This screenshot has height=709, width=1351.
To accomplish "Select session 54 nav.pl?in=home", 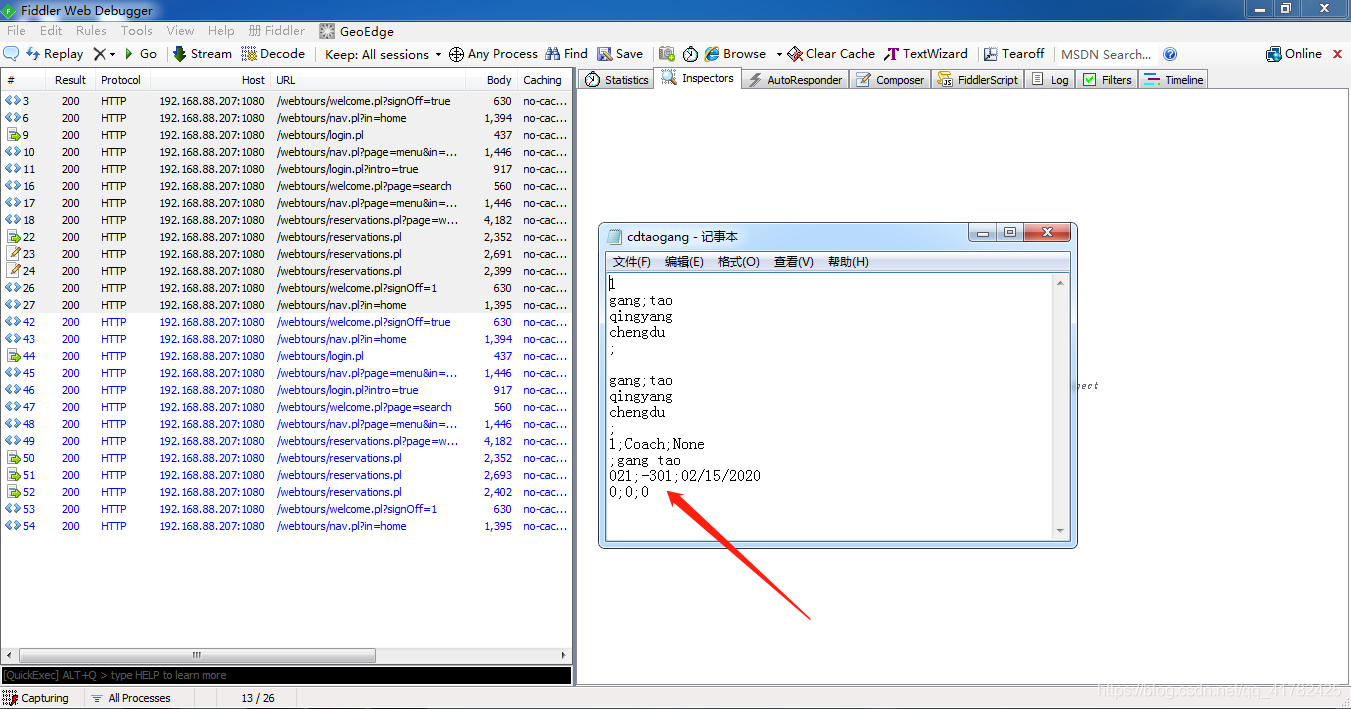I will (286, 526).
